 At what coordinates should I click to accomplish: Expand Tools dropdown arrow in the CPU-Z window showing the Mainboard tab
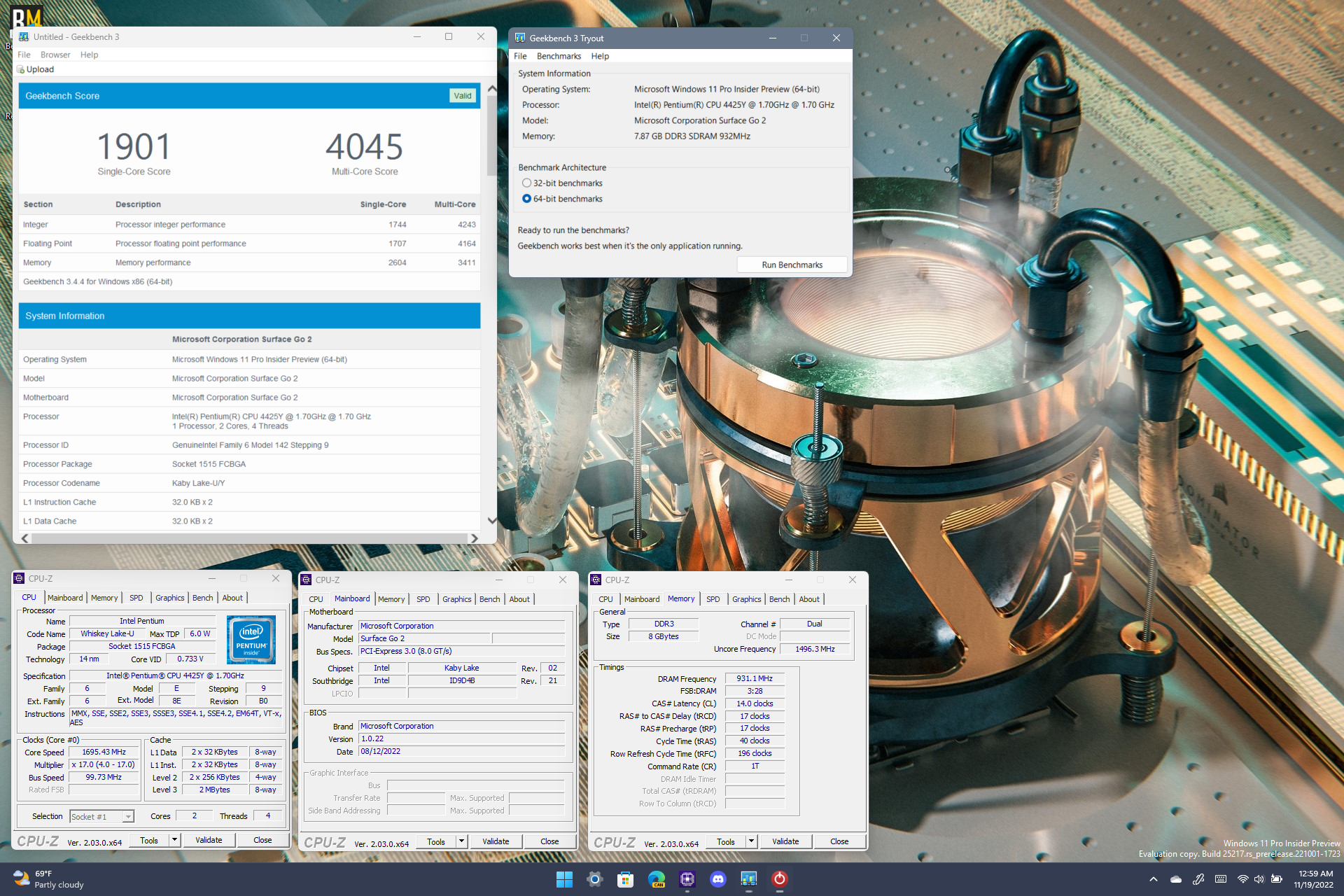coord(461,841)
